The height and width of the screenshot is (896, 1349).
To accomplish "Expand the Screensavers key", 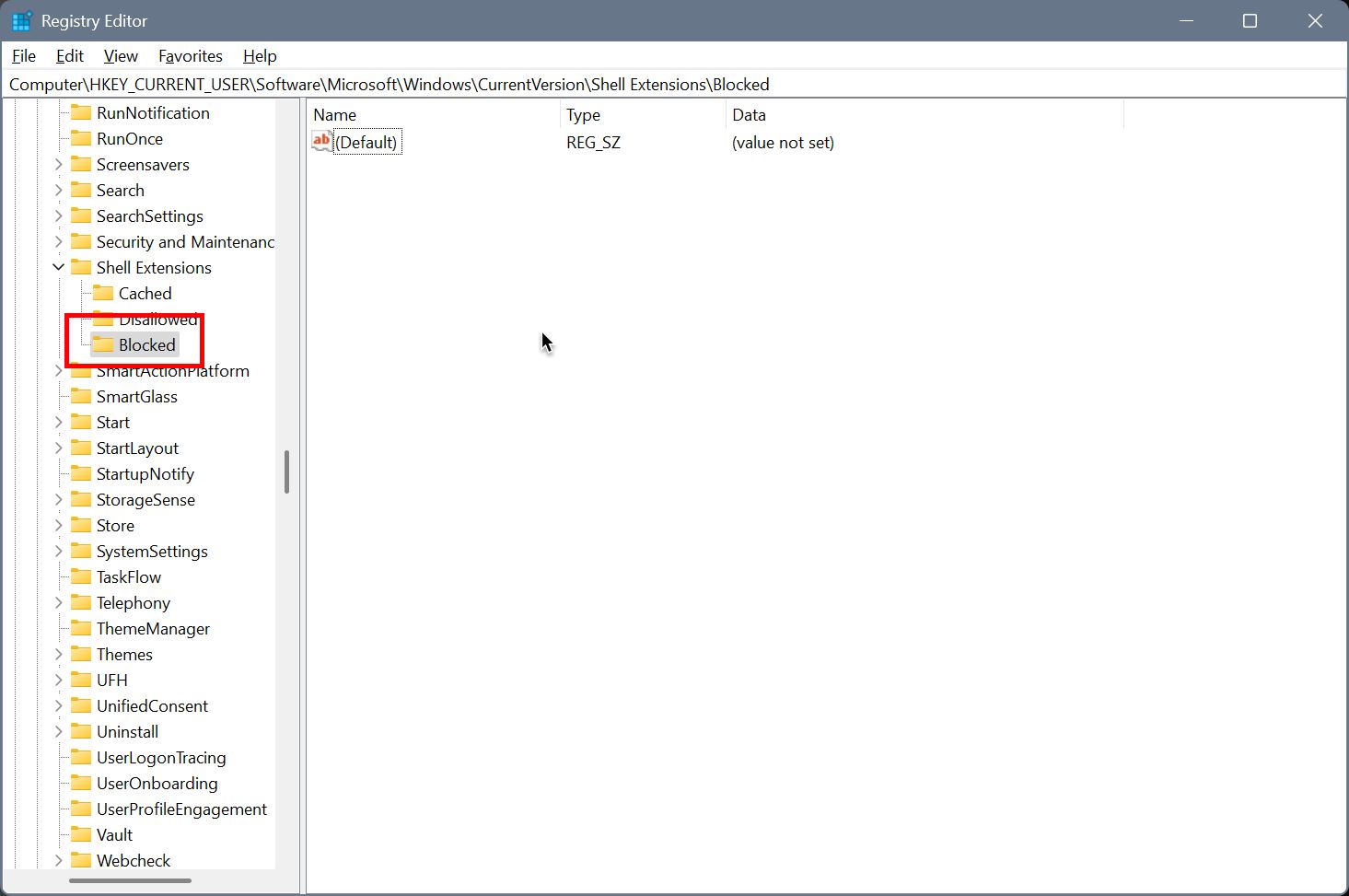I will point(59,165).
